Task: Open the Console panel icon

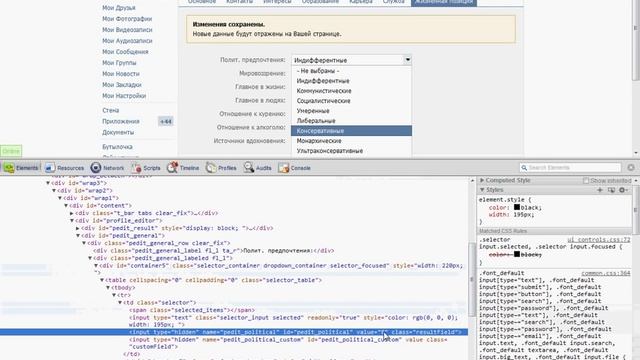Action: (x=284, y=168)
